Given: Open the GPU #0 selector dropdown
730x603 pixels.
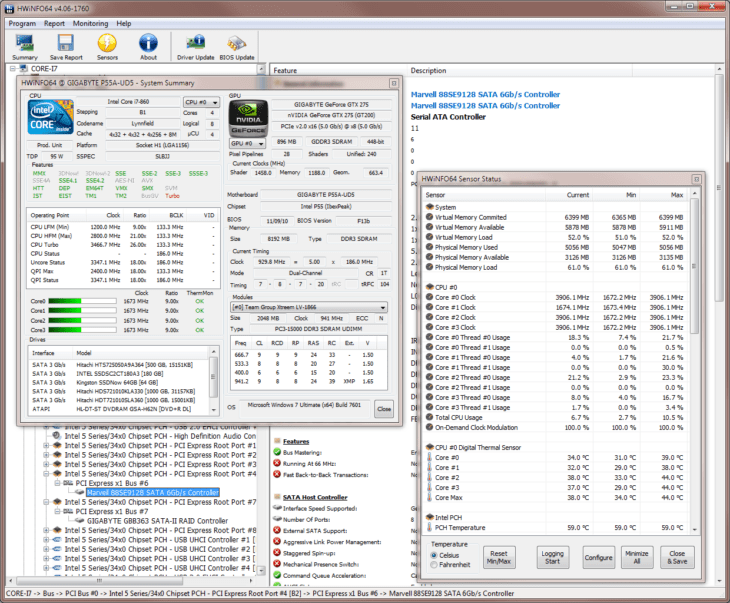Looking at the screenshot, I should click(247, 143).
